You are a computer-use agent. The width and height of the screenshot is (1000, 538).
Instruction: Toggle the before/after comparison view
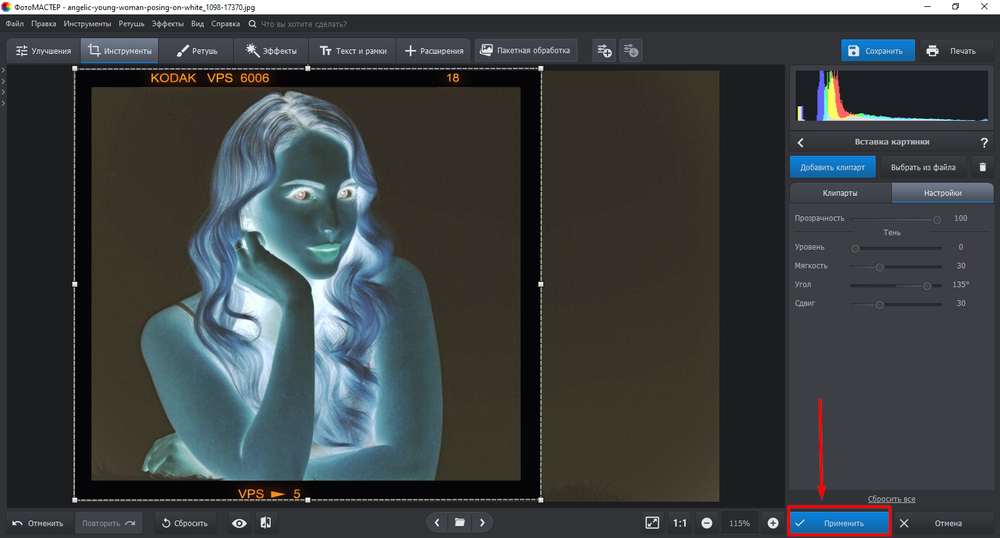pos(265,522)
